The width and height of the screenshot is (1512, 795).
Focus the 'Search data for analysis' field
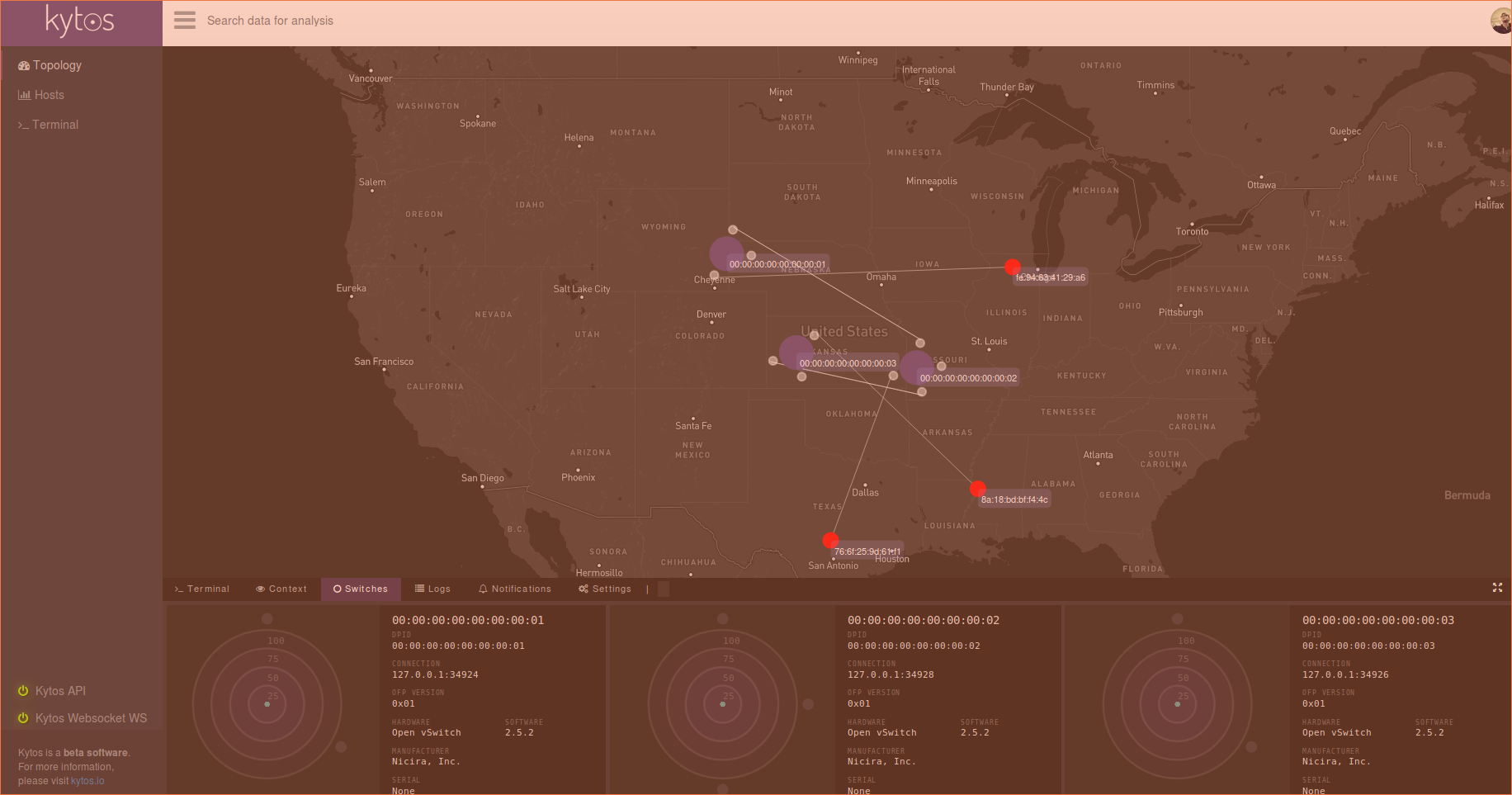point(270,21)
